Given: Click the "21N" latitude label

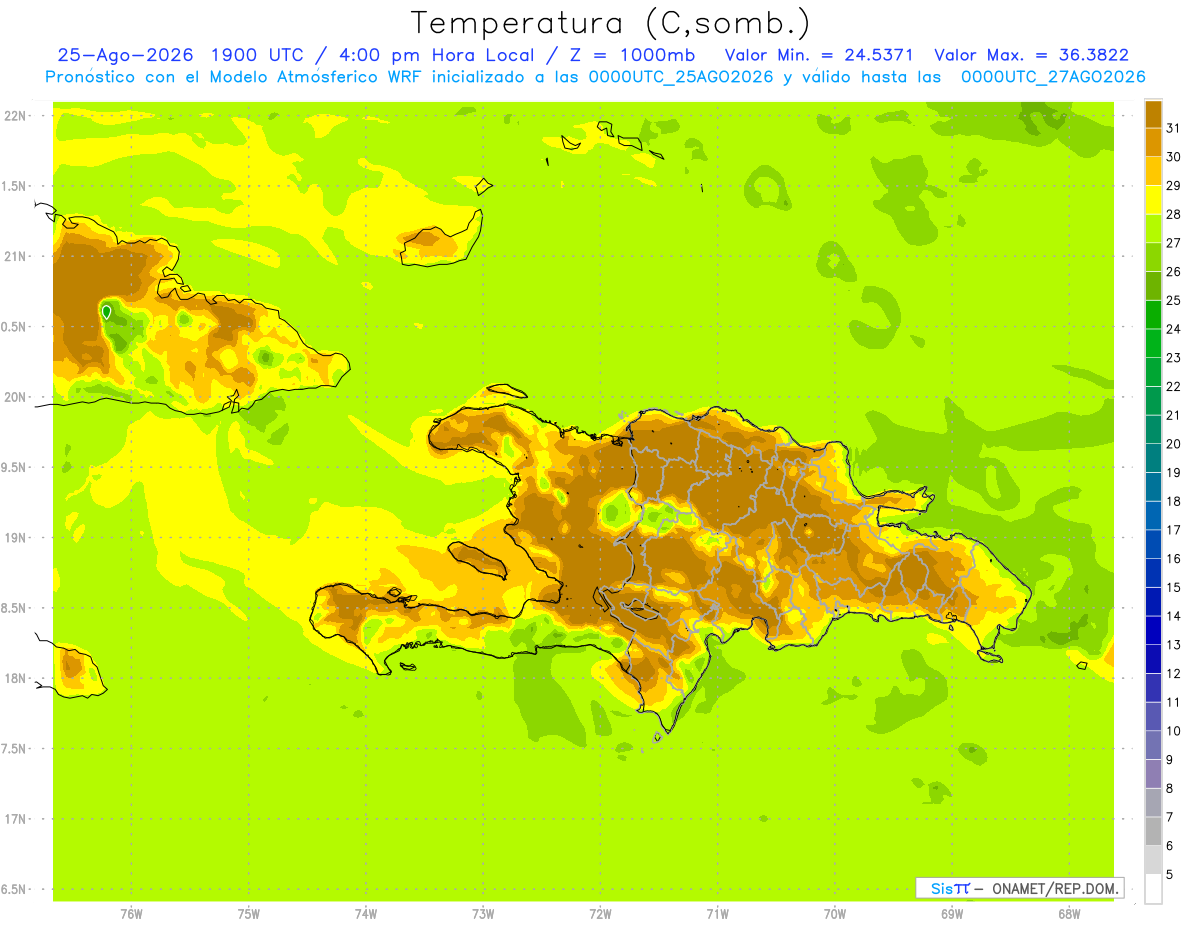Looking at the screenshot, I should coord(15,257).
